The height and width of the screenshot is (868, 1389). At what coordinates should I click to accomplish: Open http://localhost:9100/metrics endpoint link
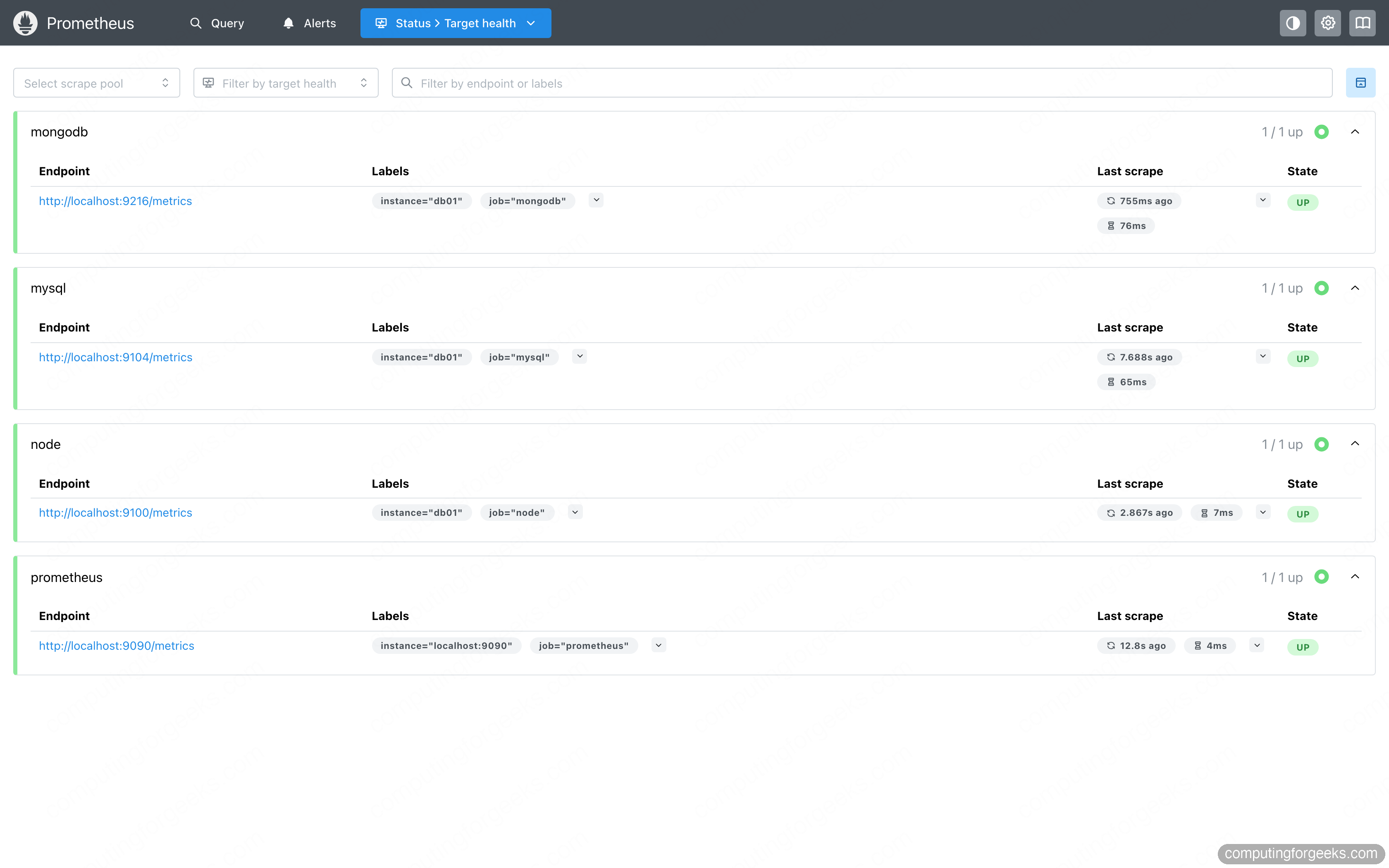(115, 513)
